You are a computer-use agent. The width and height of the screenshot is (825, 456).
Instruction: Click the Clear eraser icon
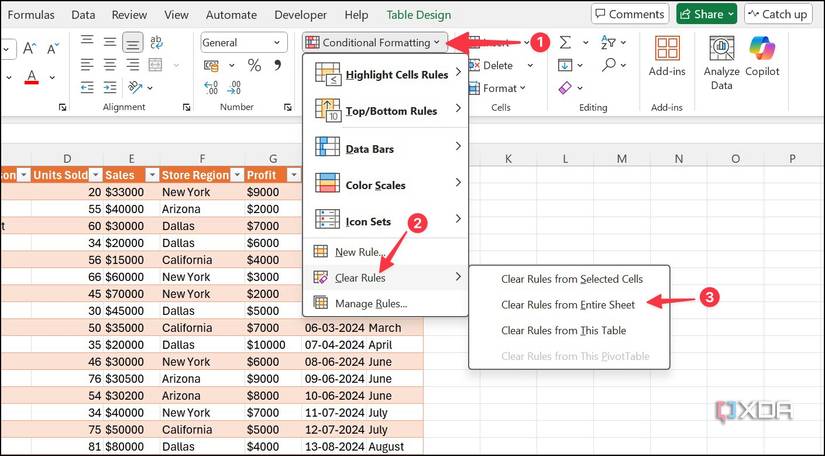[x=565, y=88]
